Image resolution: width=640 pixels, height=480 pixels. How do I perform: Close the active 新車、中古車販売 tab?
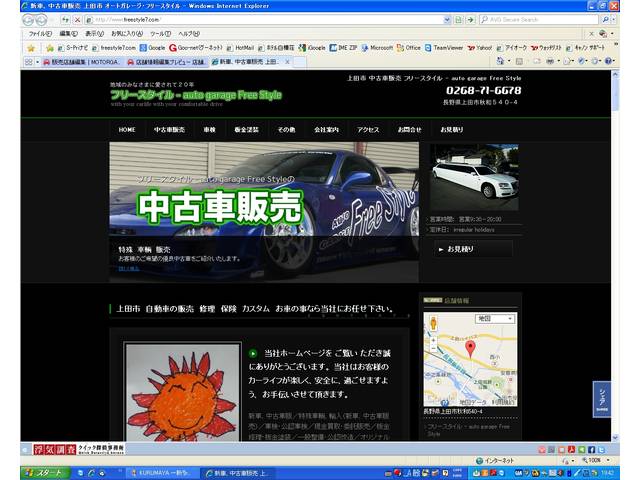[287, 62]
